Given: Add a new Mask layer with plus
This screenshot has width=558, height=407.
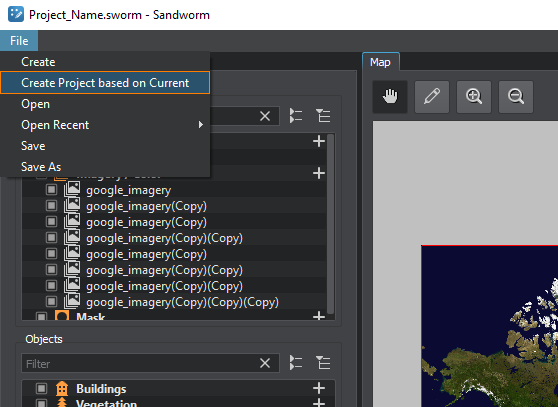Looking at the screenshot, I should [319, 316].
